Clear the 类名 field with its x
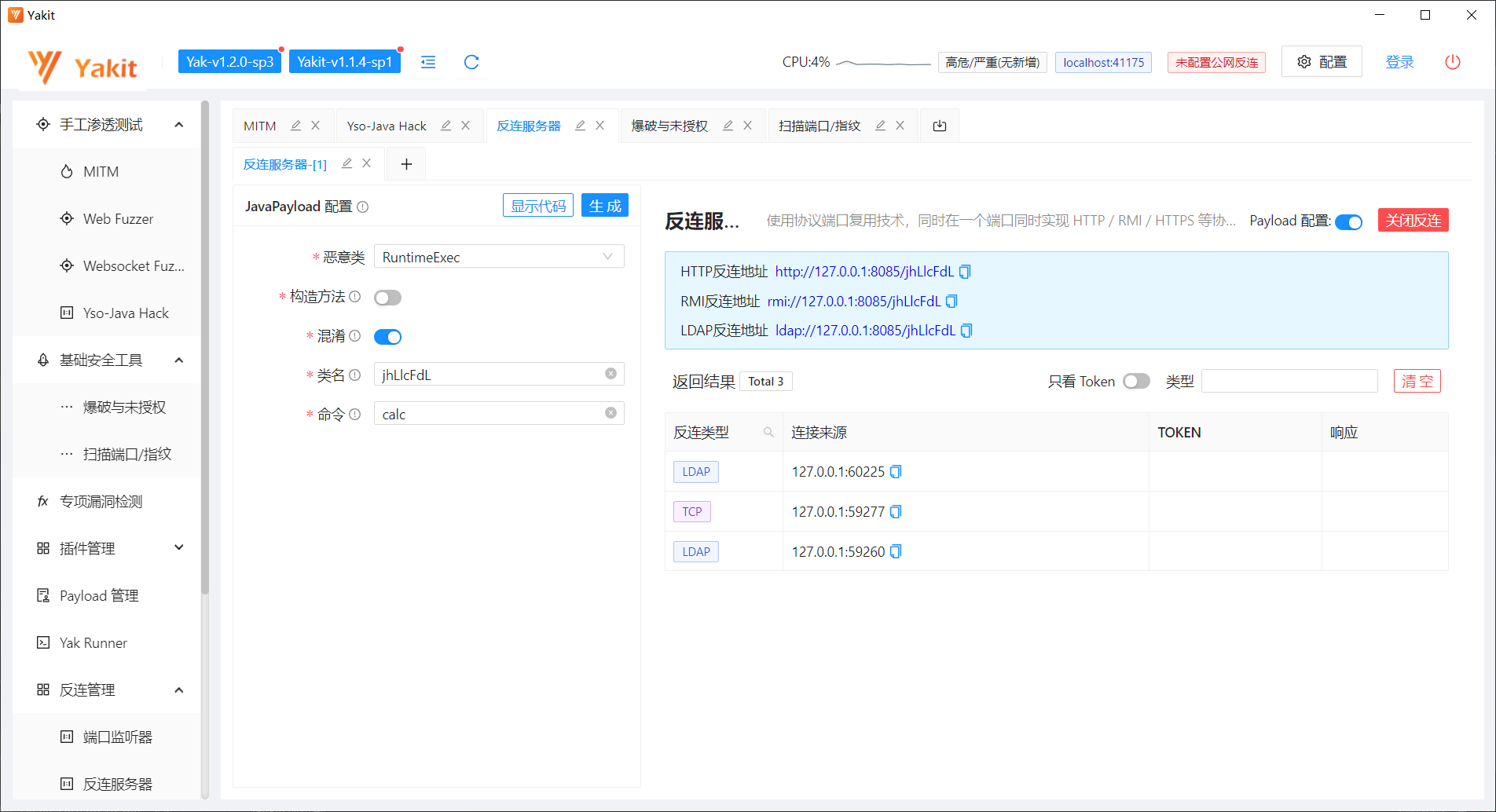The image size is (1496, 812). click(610, 374)
